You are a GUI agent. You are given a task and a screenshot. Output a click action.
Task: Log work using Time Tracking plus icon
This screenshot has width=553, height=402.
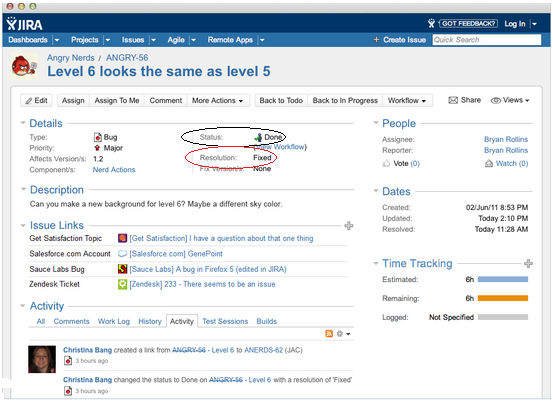click(x=528, y=263)
